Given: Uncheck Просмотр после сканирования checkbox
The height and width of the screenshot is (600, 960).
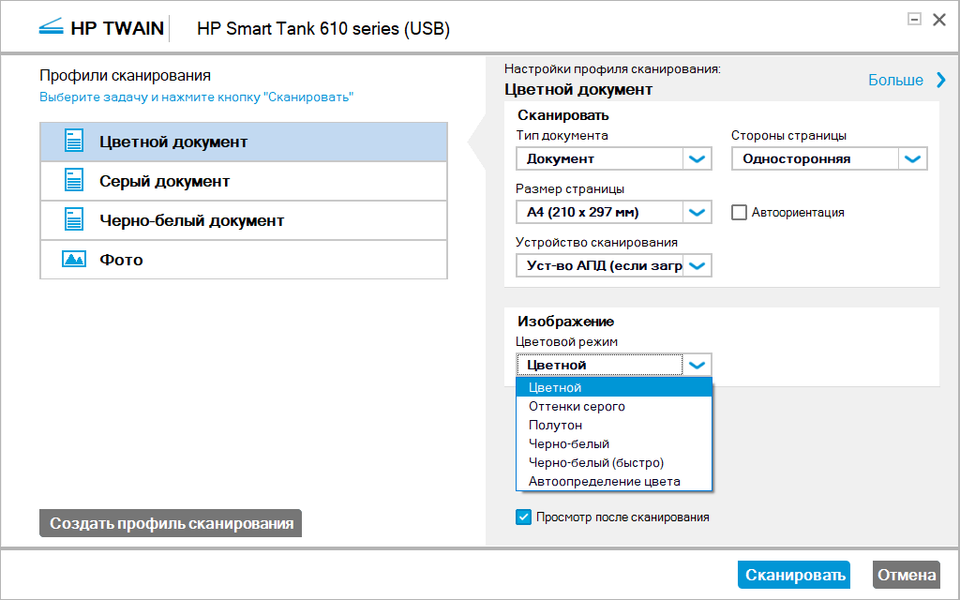Looking at the screenshot, I should point(523,517).
